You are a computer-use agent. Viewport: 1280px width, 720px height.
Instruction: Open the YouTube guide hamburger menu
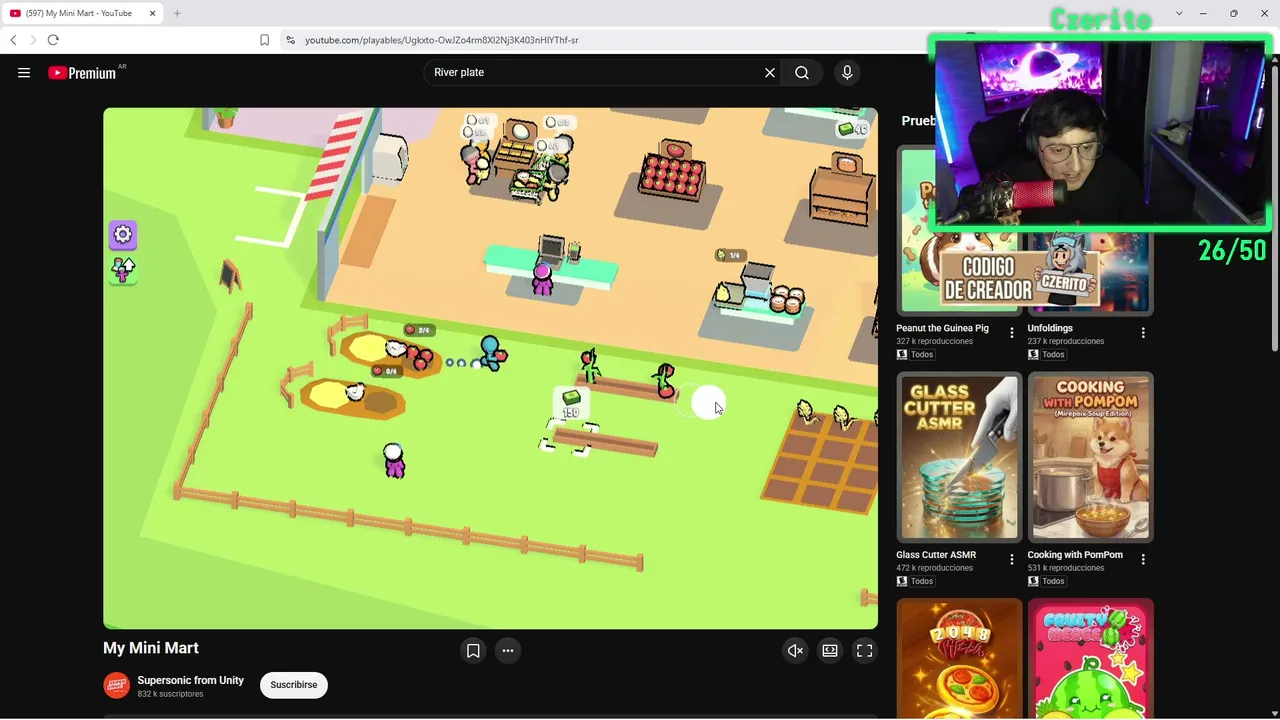(24, 72)
